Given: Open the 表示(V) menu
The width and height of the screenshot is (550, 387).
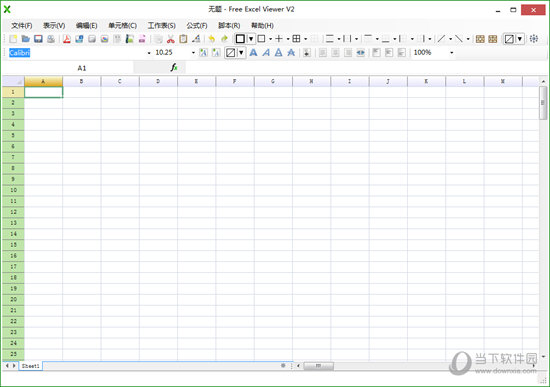Looking at the screenshot, I should 54,26.
